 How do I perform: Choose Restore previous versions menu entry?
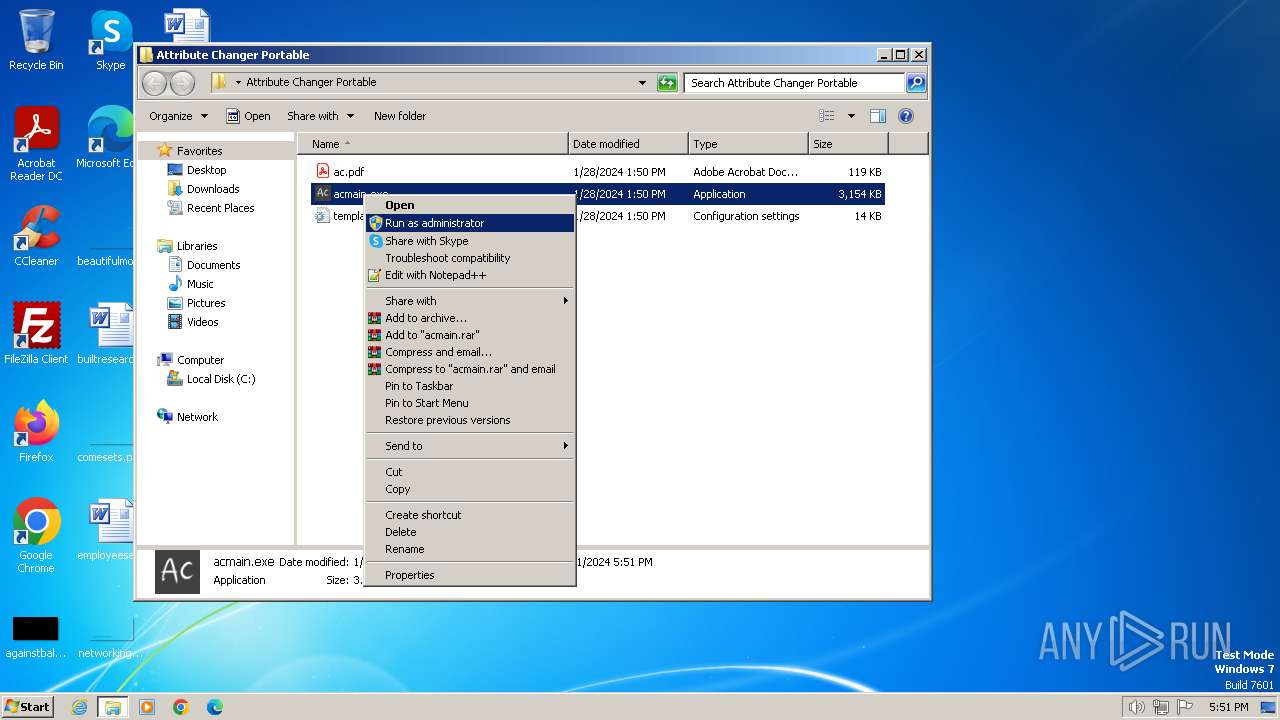click(x=470, y=420)
